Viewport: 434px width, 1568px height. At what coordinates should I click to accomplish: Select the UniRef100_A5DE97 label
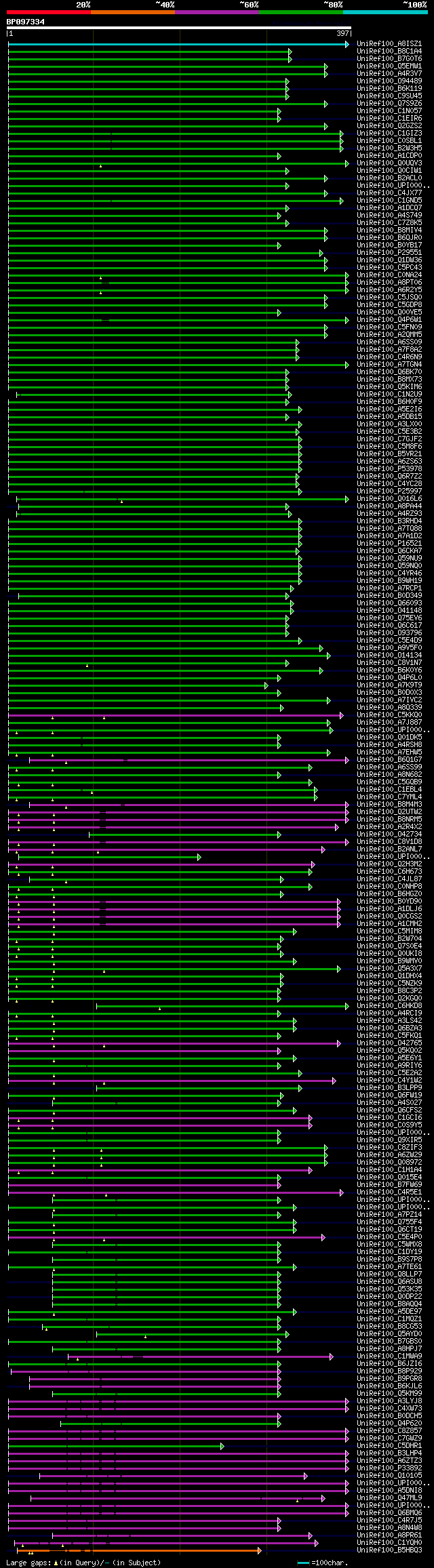[389, 1312]
